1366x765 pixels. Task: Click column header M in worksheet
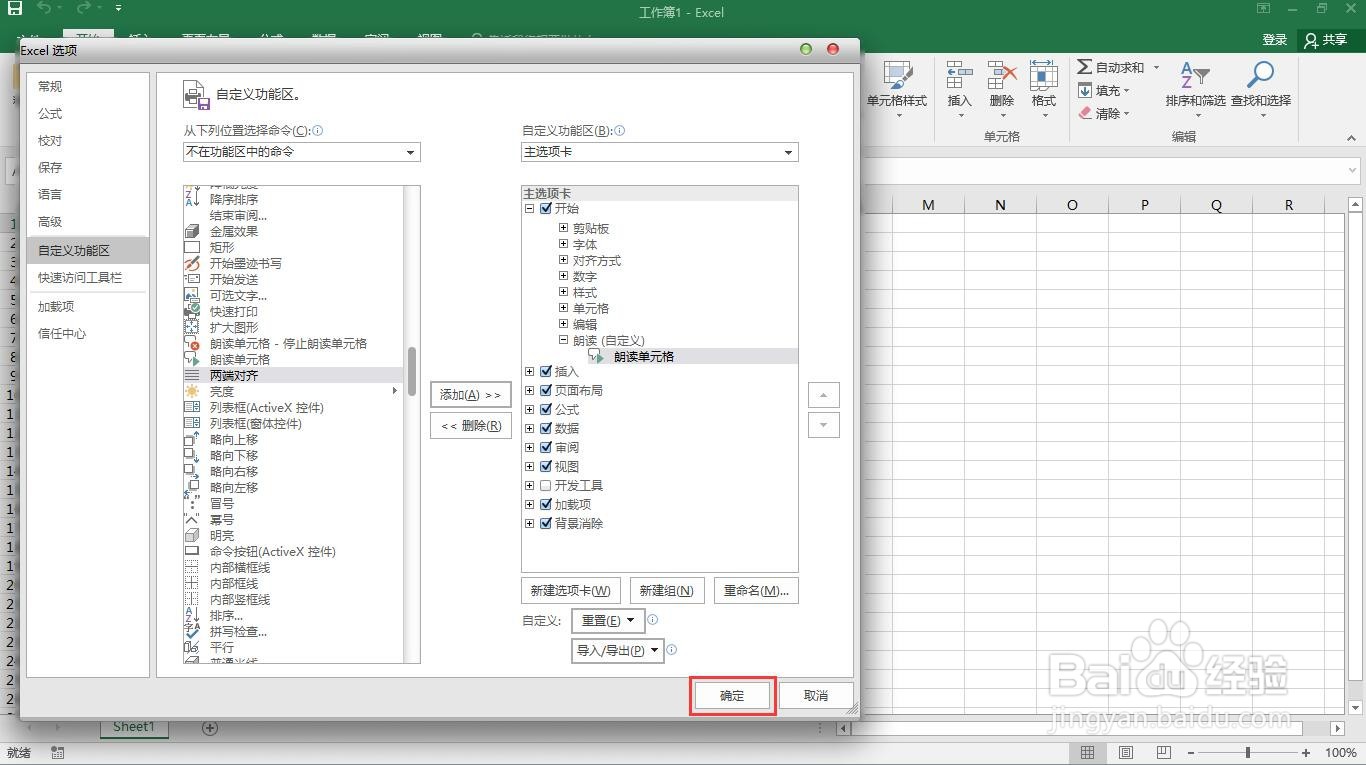click(928, 205)
